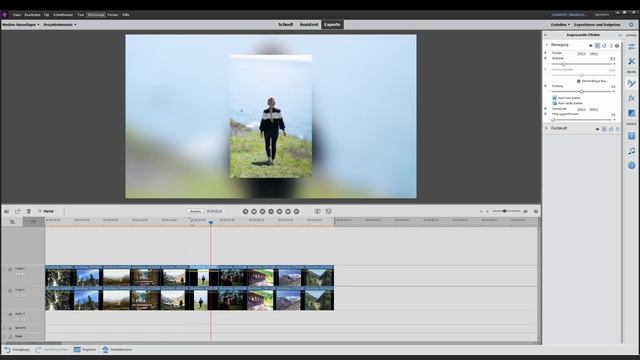Click Nach rechts drehen
This screenshot has height=360, width=640.
567,103
